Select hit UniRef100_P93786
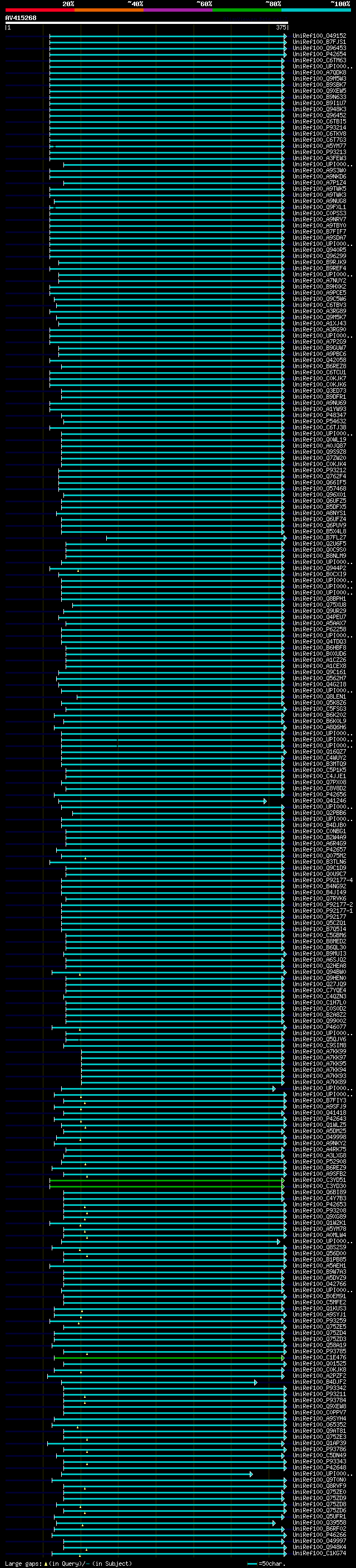 tap(319, 1450)
